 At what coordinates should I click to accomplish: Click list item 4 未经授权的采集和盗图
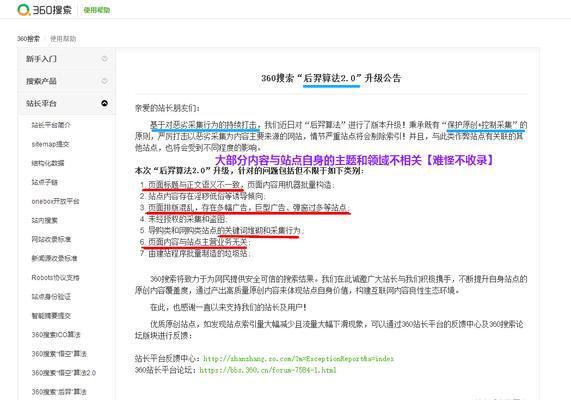(x=184, y=219)
